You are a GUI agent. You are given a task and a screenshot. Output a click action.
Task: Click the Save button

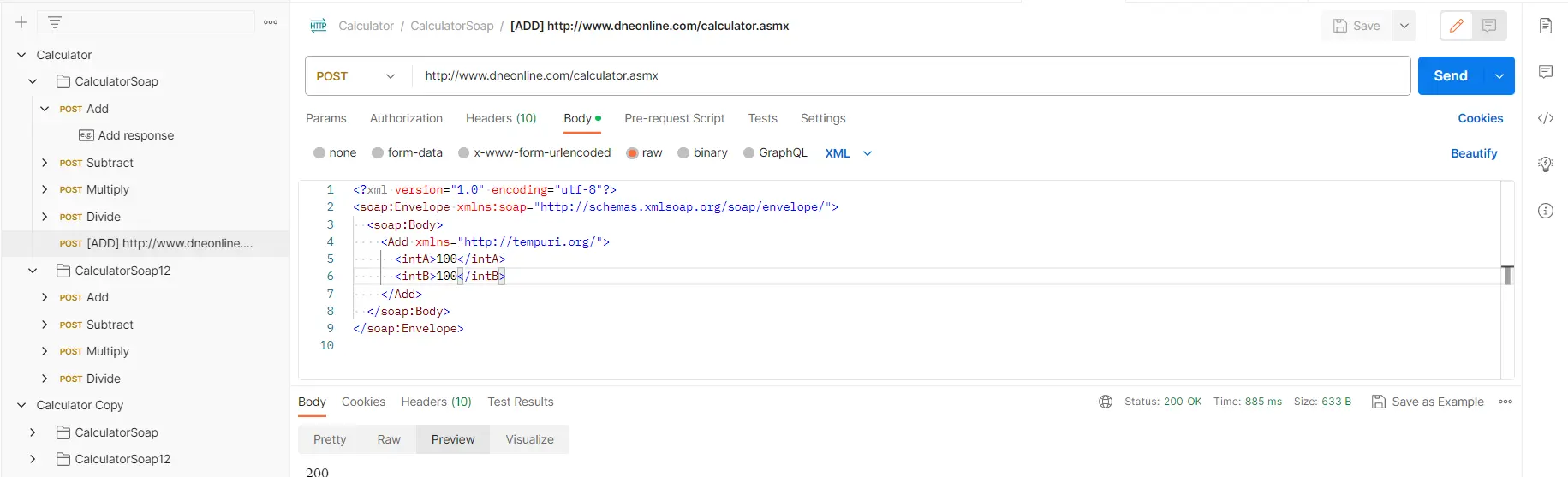(x=1356, y=26)
